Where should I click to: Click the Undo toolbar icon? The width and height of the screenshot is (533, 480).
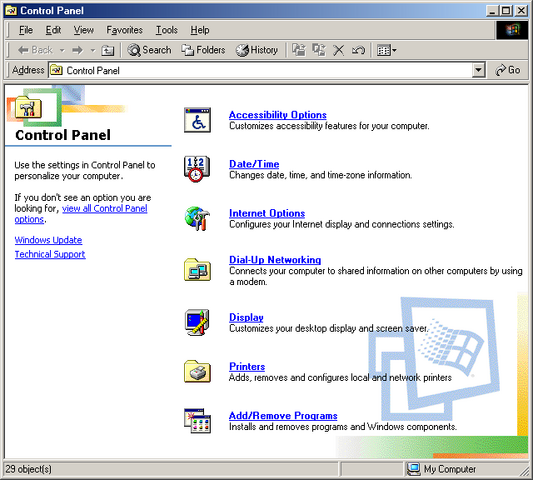click(x=358, y=50)
